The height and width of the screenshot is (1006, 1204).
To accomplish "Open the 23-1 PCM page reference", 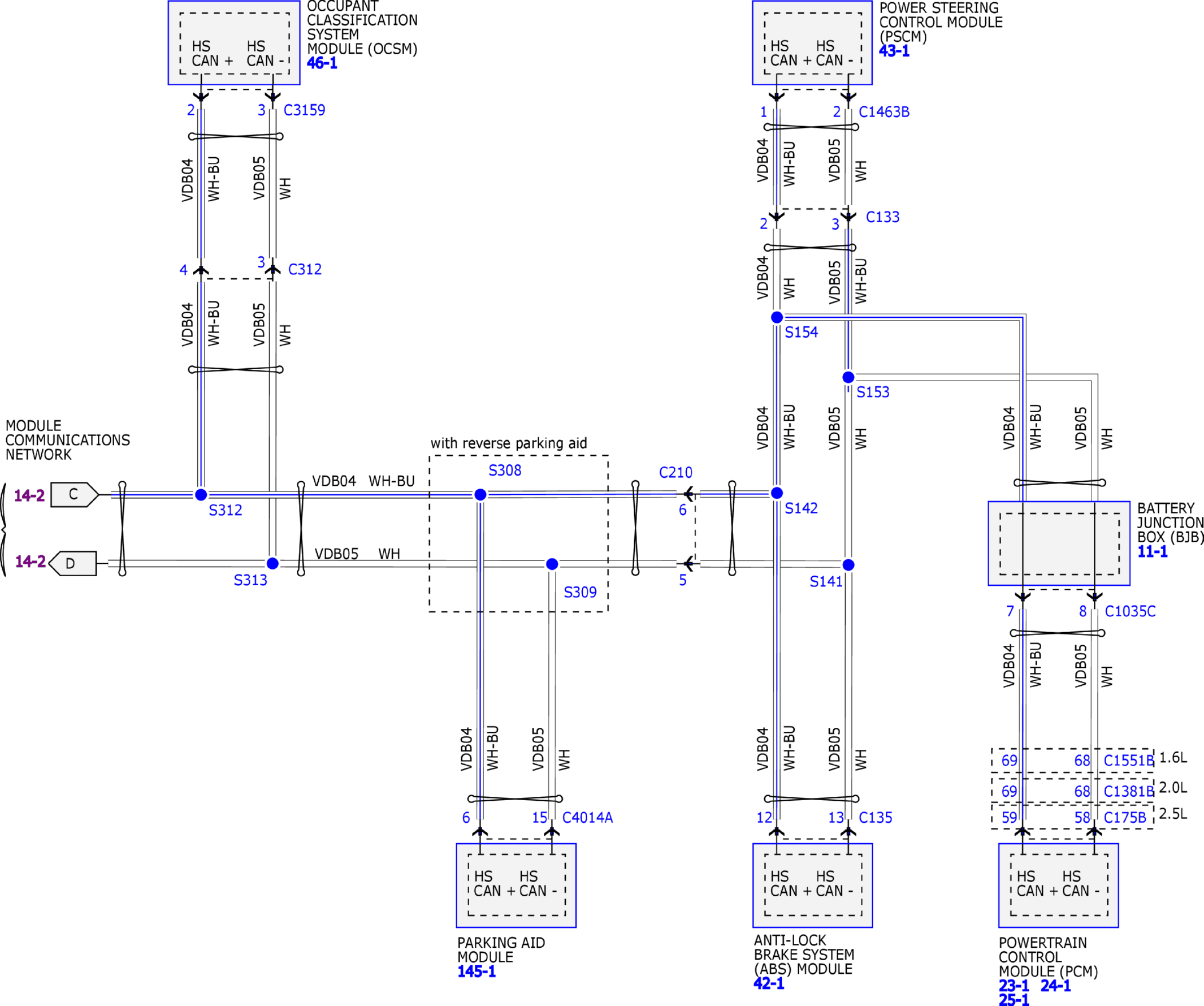I will pos(1013,986).
